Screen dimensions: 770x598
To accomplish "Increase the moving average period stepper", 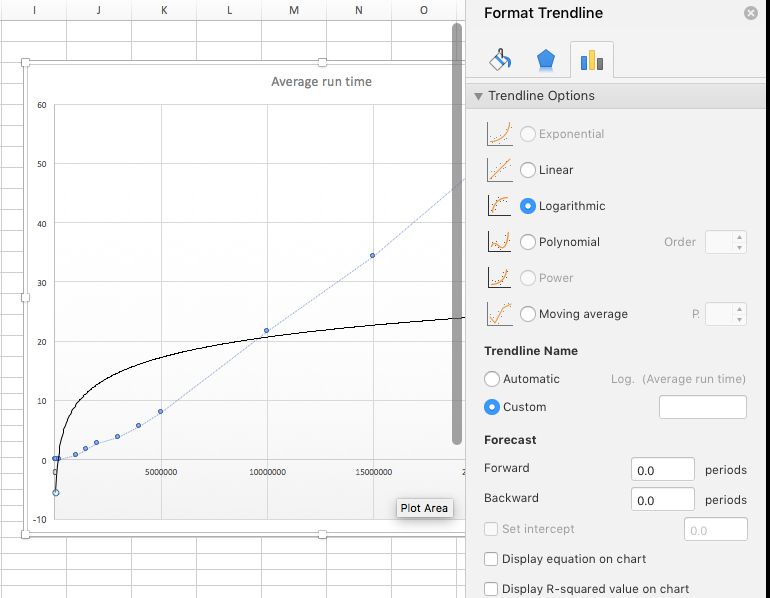I will 739,309.
